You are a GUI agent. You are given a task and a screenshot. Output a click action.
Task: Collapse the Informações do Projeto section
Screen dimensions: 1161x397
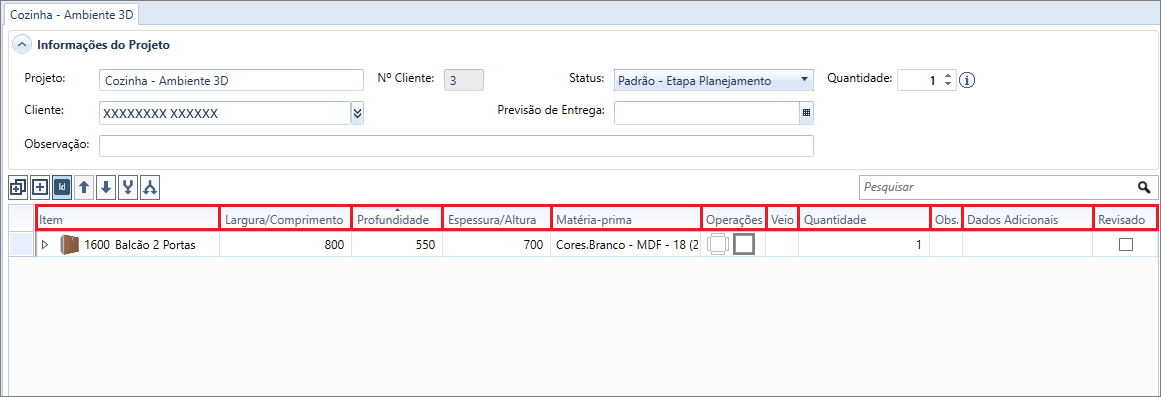pos(23,45)
